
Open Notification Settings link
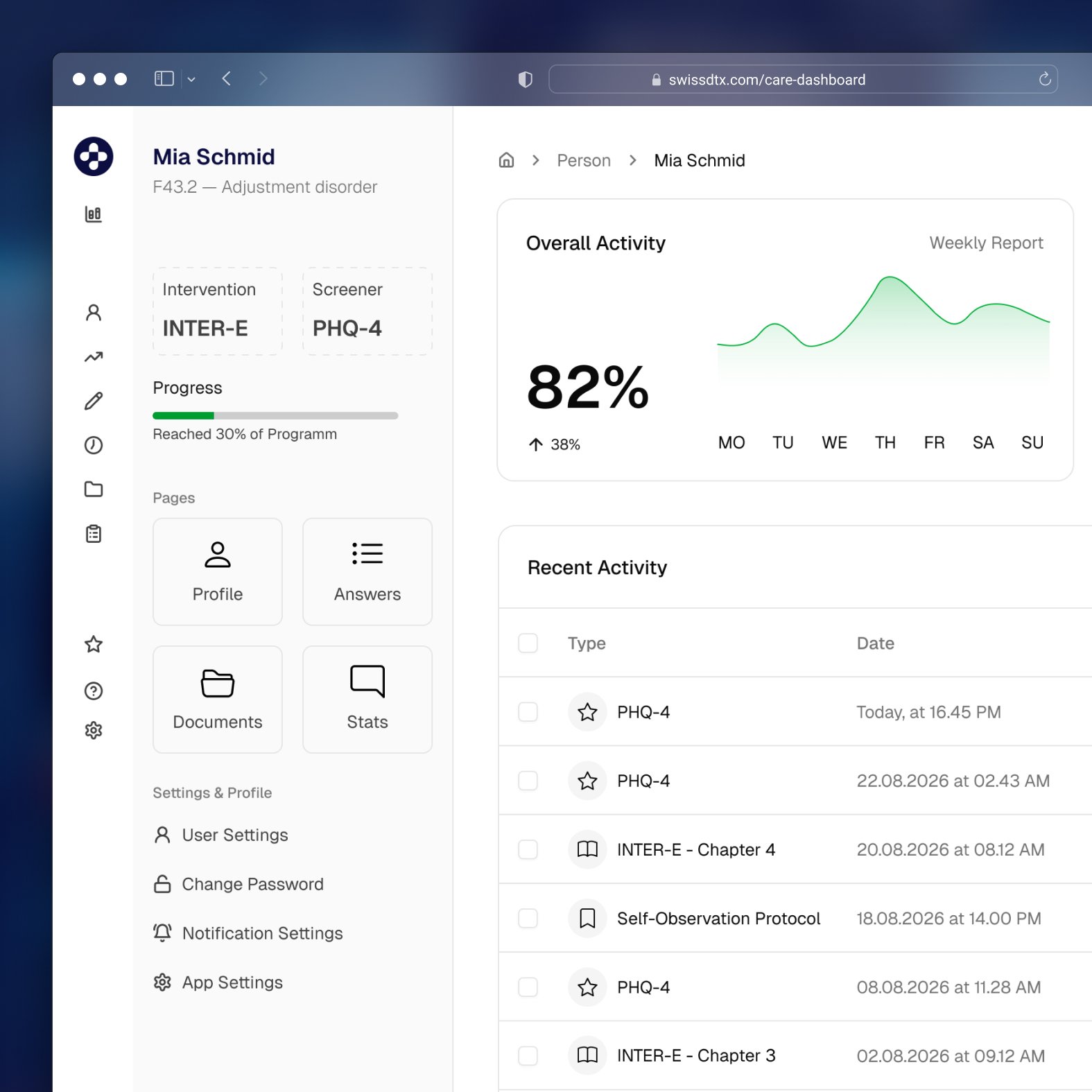pos(262,933)
